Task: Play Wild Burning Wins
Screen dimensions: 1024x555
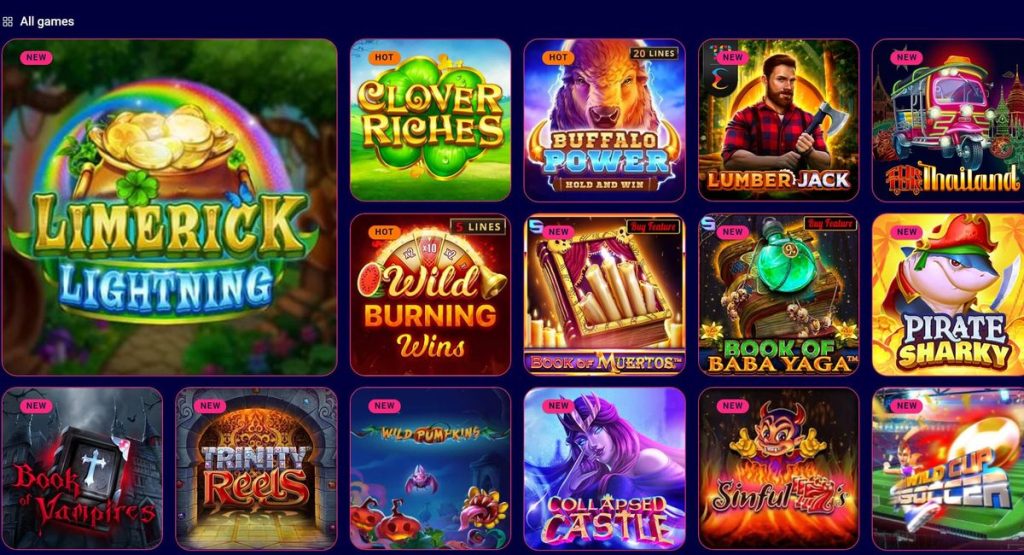Action: click(430, 294)
